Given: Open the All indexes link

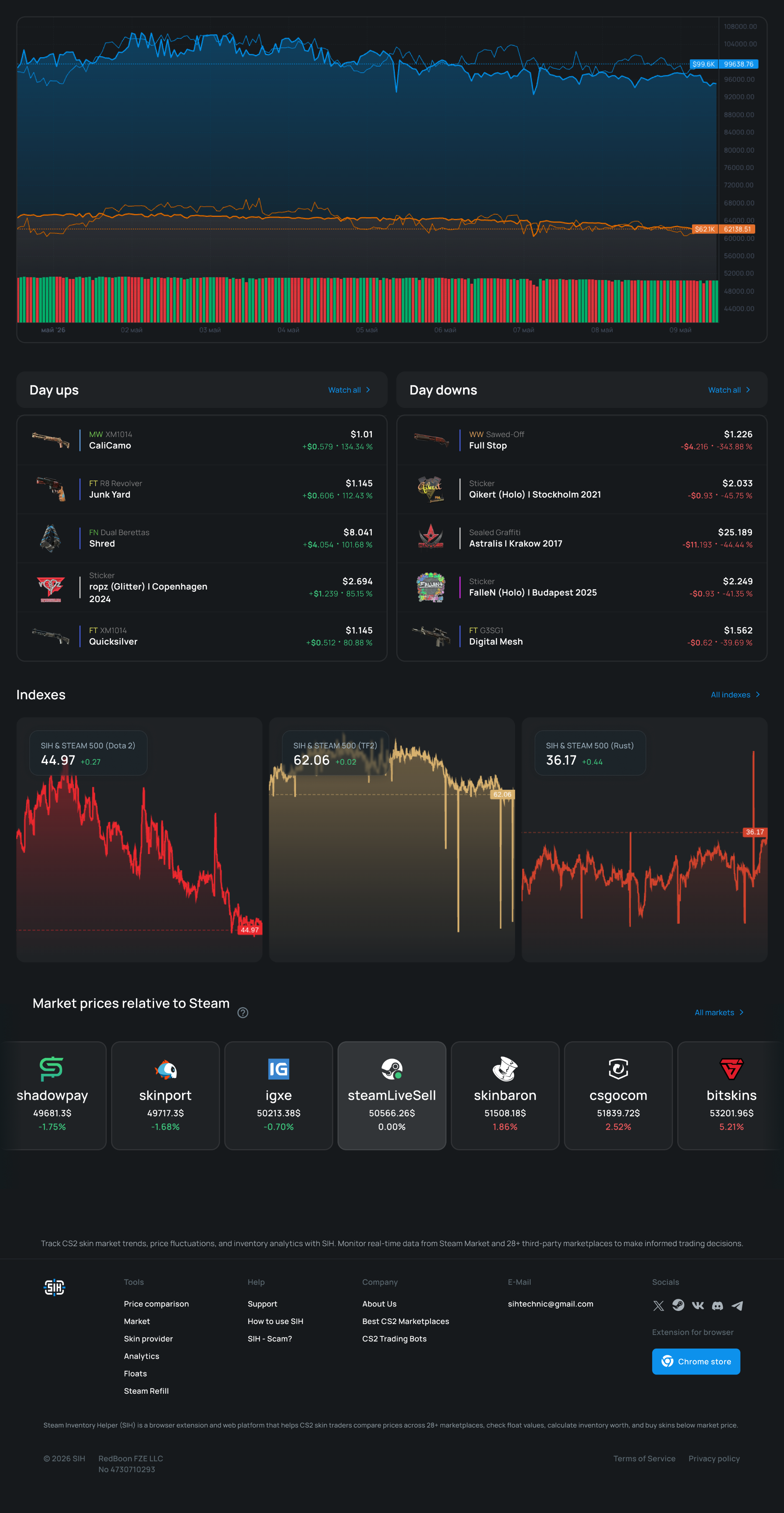Looking at the screenshot, I should pyautogui.click(x=735, y=695).
